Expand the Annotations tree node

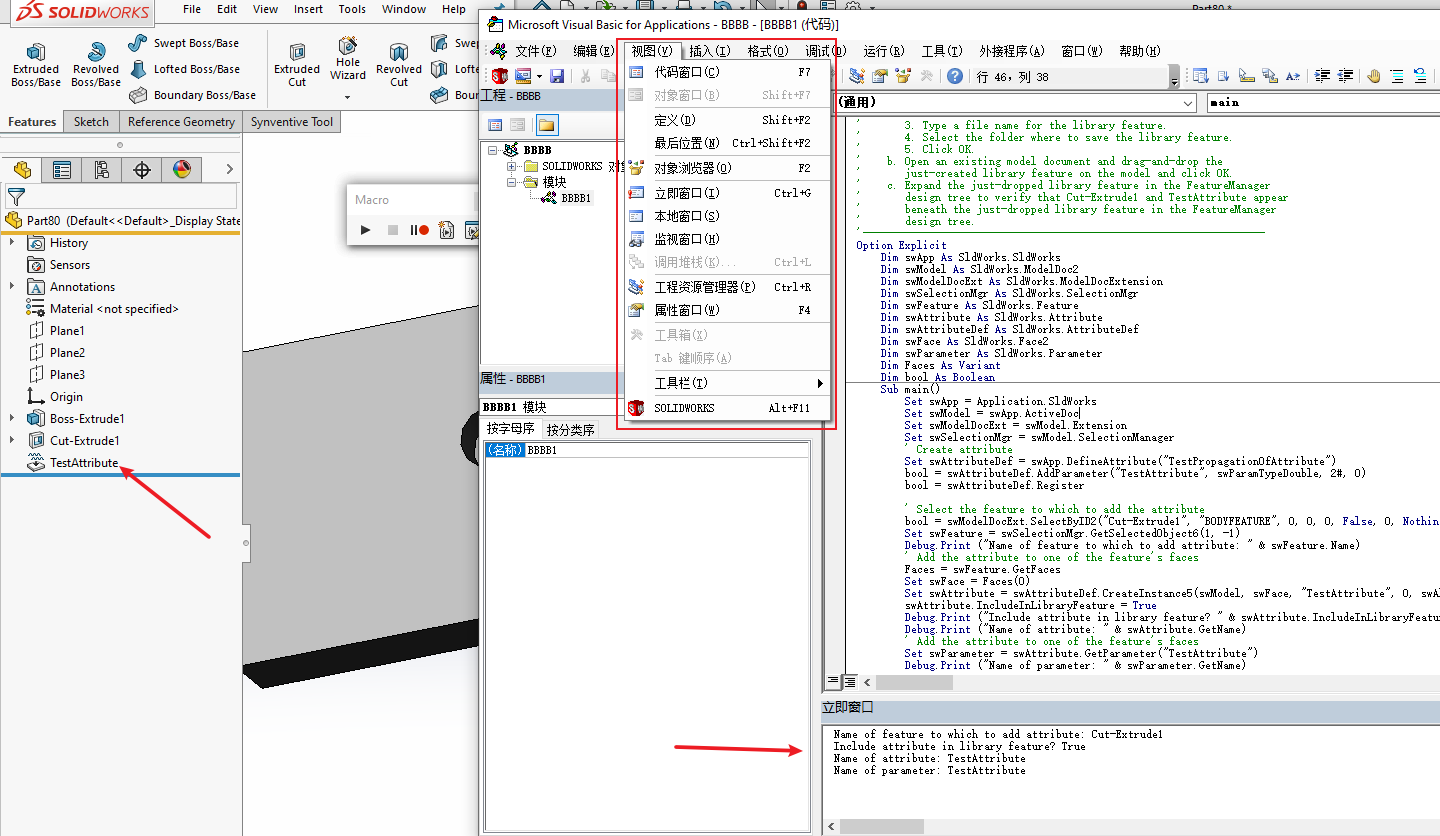[x=12, y=287]
